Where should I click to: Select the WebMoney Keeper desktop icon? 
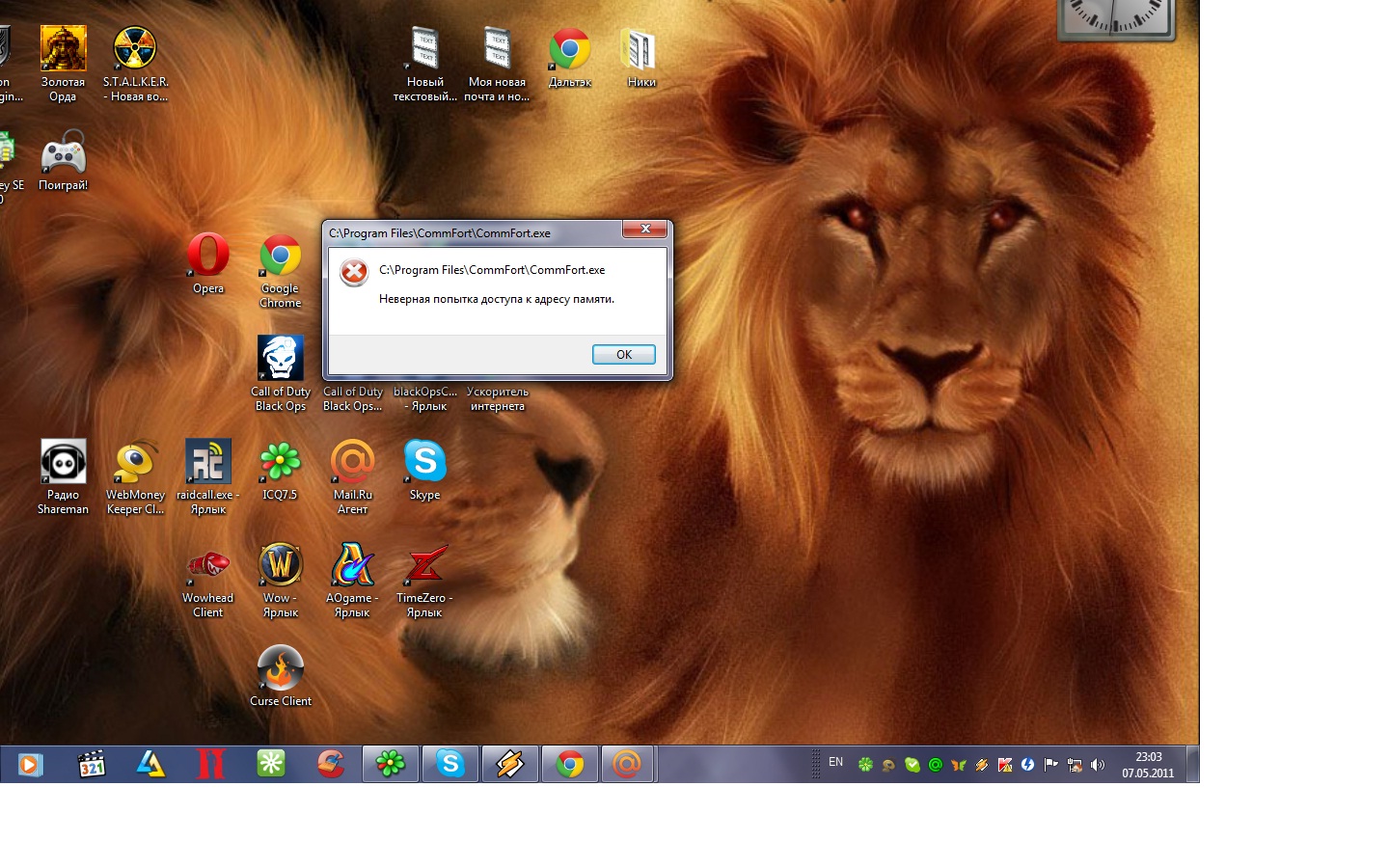[x=135, y=463]
